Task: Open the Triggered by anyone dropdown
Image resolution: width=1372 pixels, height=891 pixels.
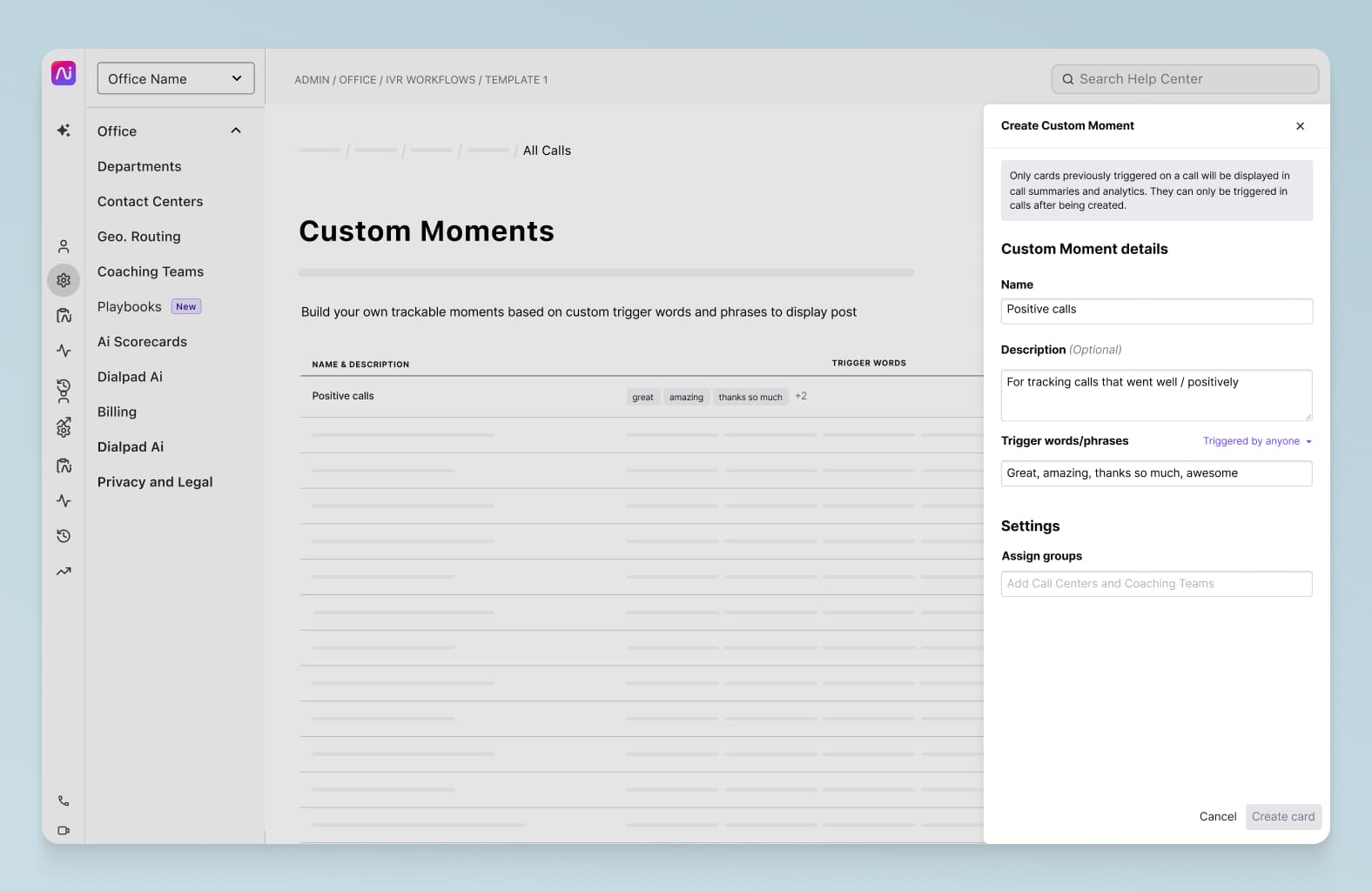Action: [x=1256, y=441]
